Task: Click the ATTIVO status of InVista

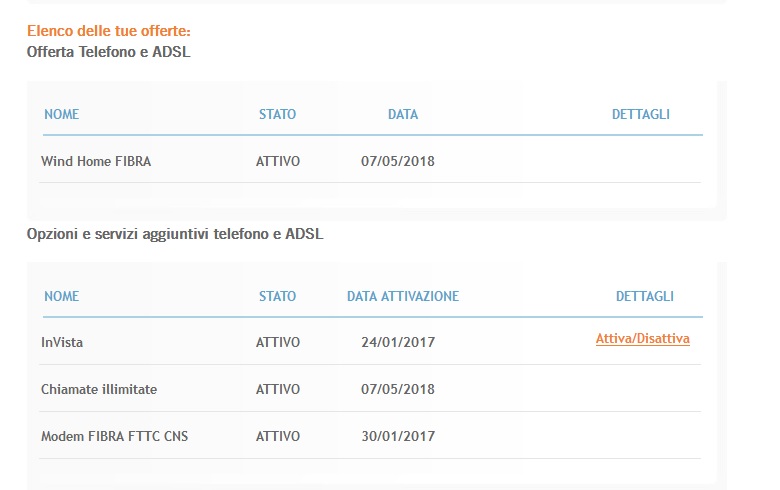Action: pyautogui.click(x=277, y=342)
